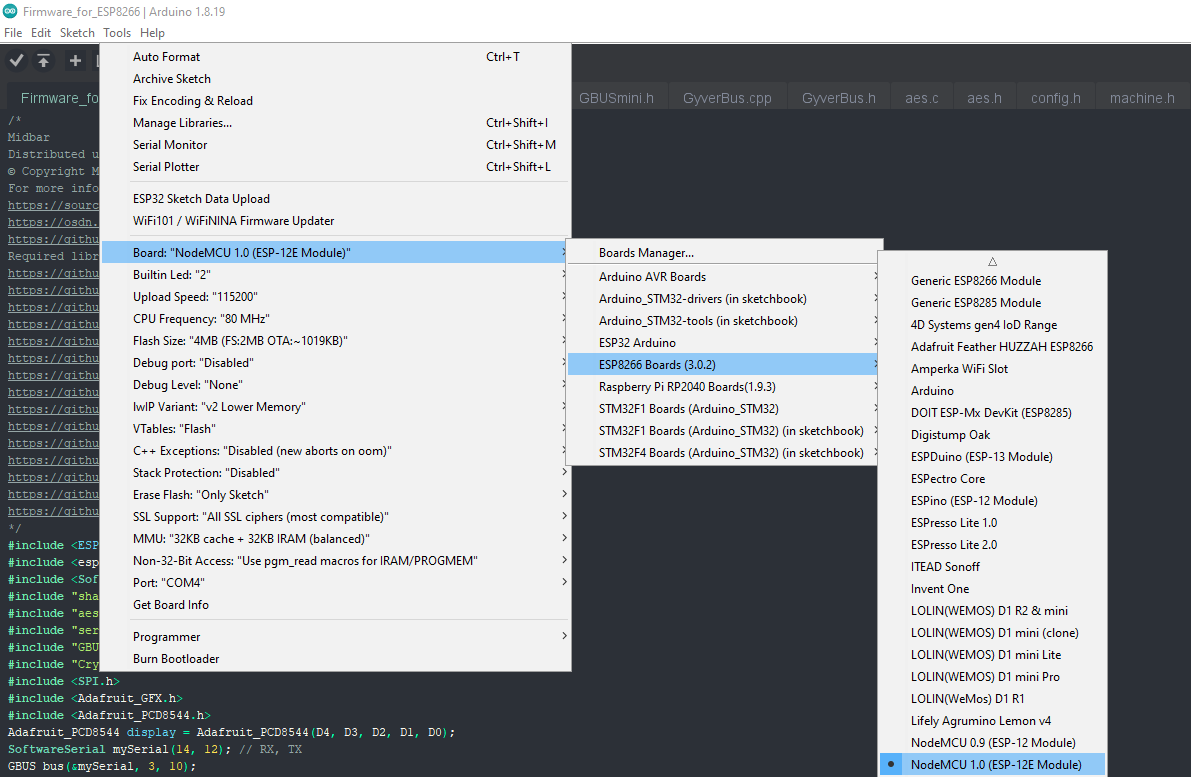
Task: Expand the Board: NodeMCU 1.0 submenu
Action: click(336, 252)
